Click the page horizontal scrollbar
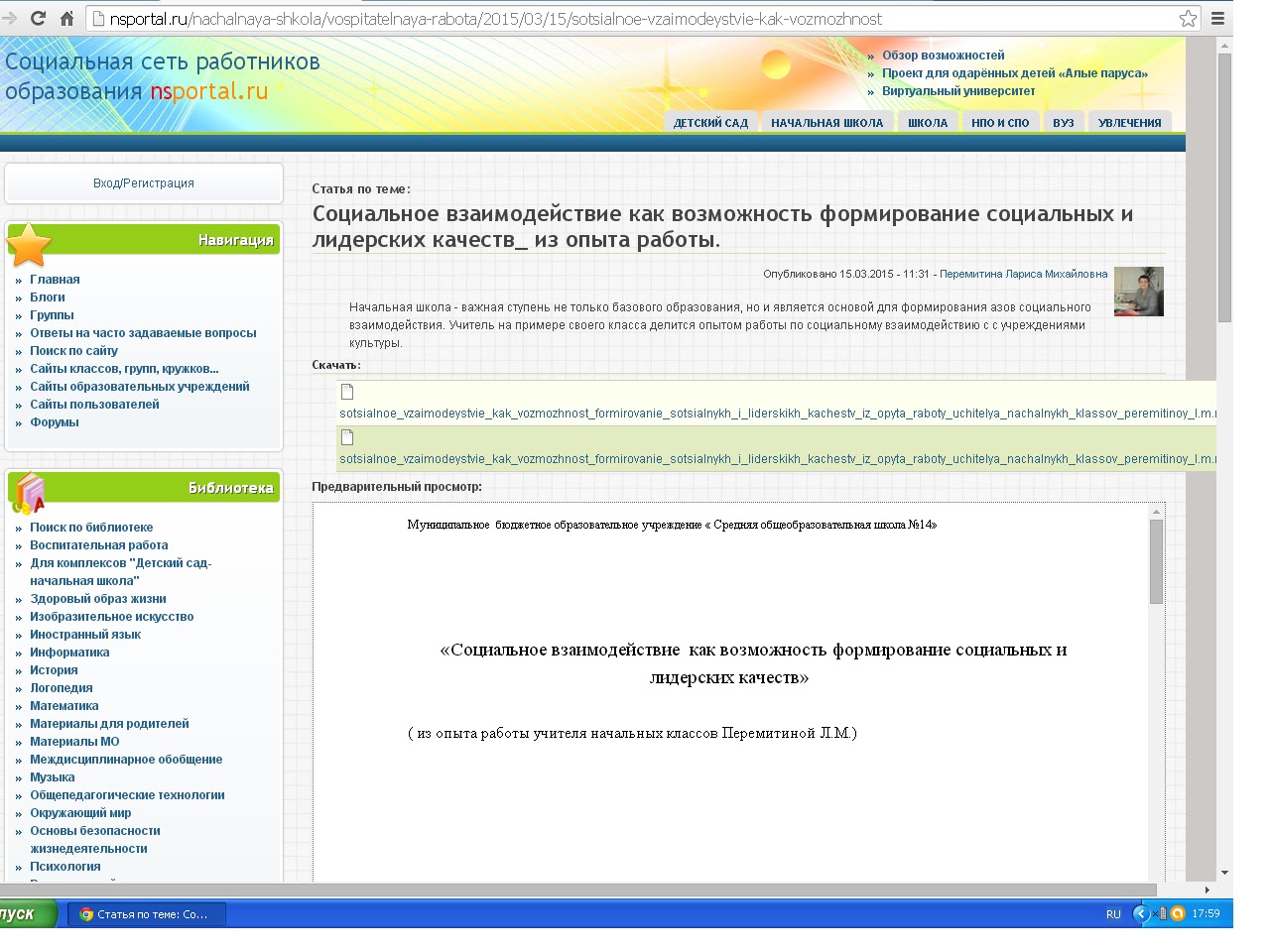This screenshot has height=952, width=1270. 578,890
